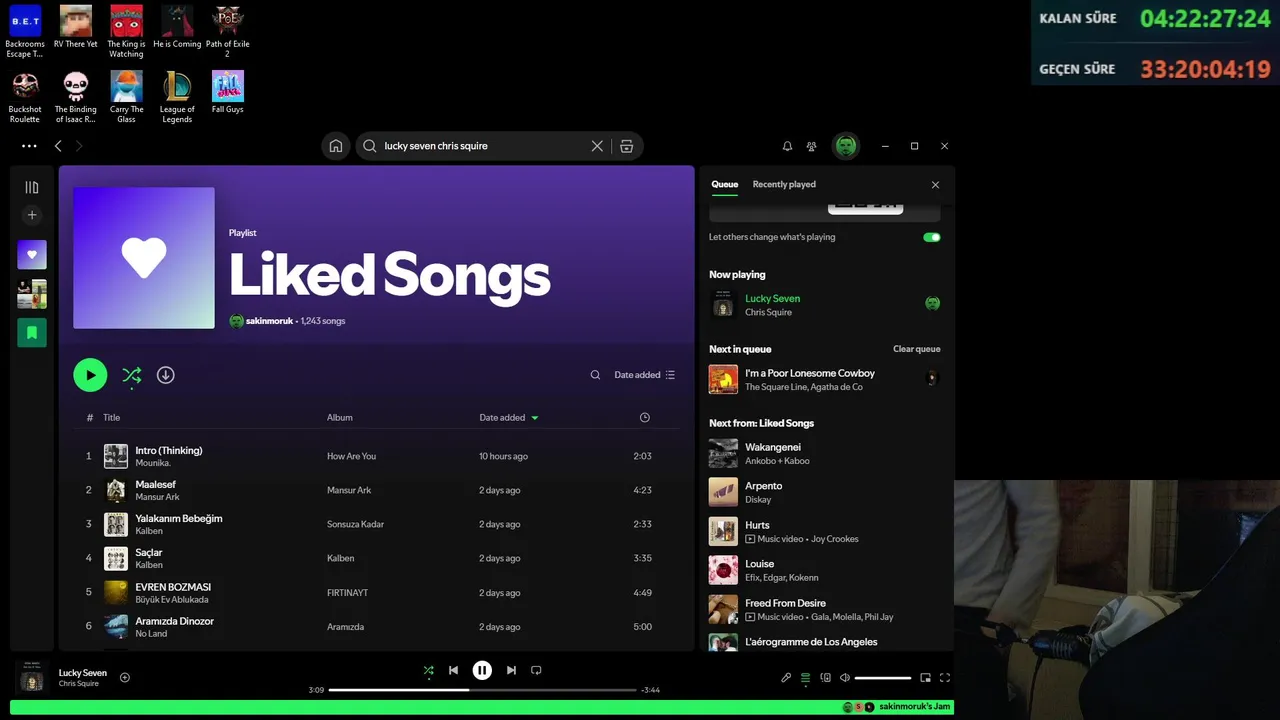Open Your Episodes bookmark in sidebar
This screenshot has height=720, width=1280.
tap(32, 332)
